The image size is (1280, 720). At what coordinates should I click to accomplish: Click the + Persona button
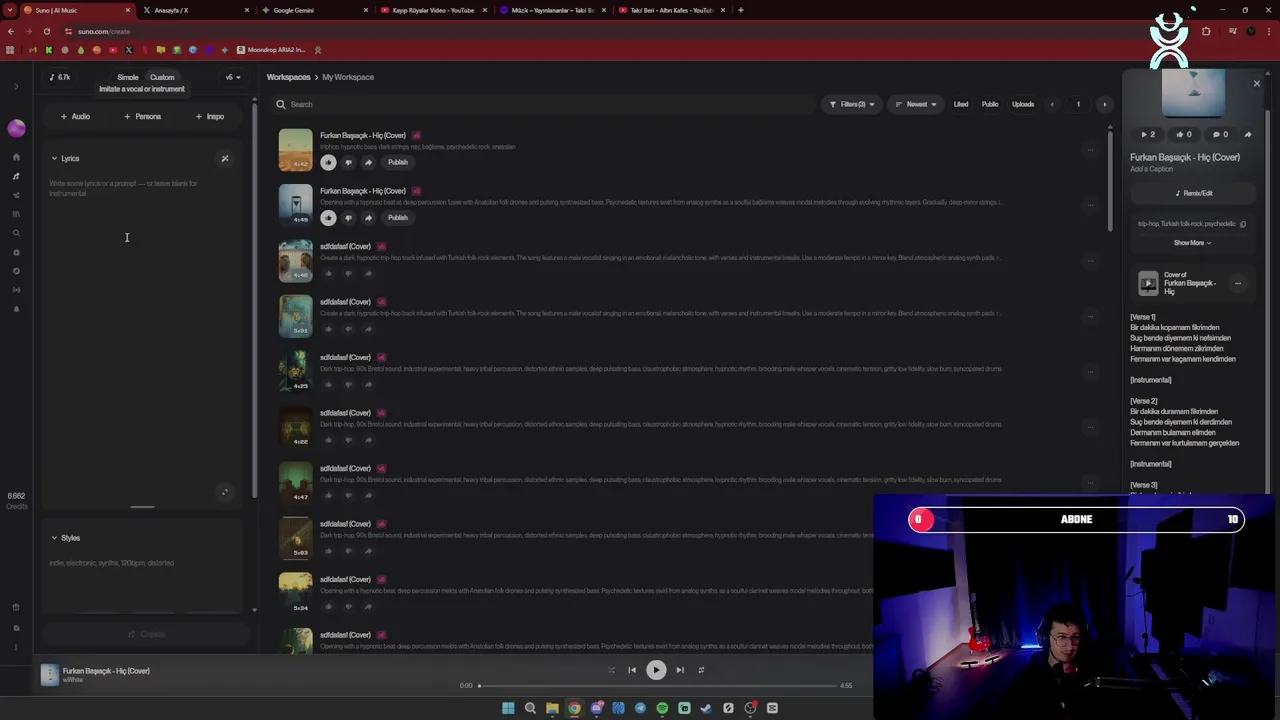click(x=143, y=116)
